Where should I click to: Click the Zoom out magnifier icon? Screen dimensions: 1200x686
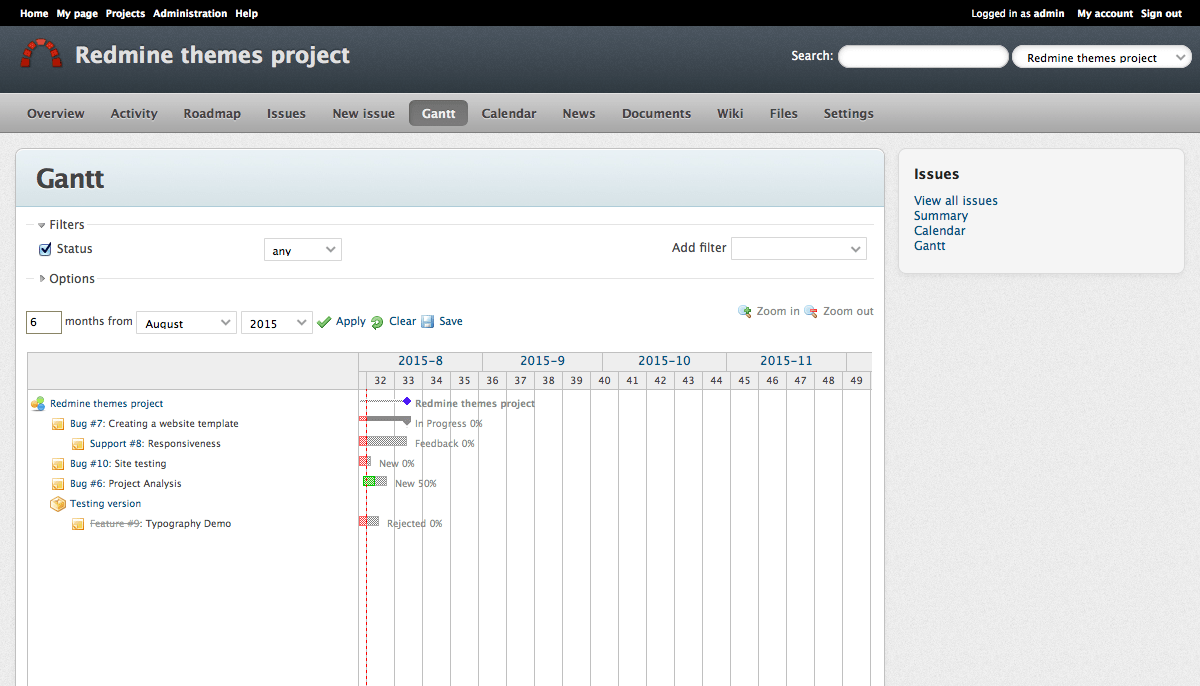(811, 311)
